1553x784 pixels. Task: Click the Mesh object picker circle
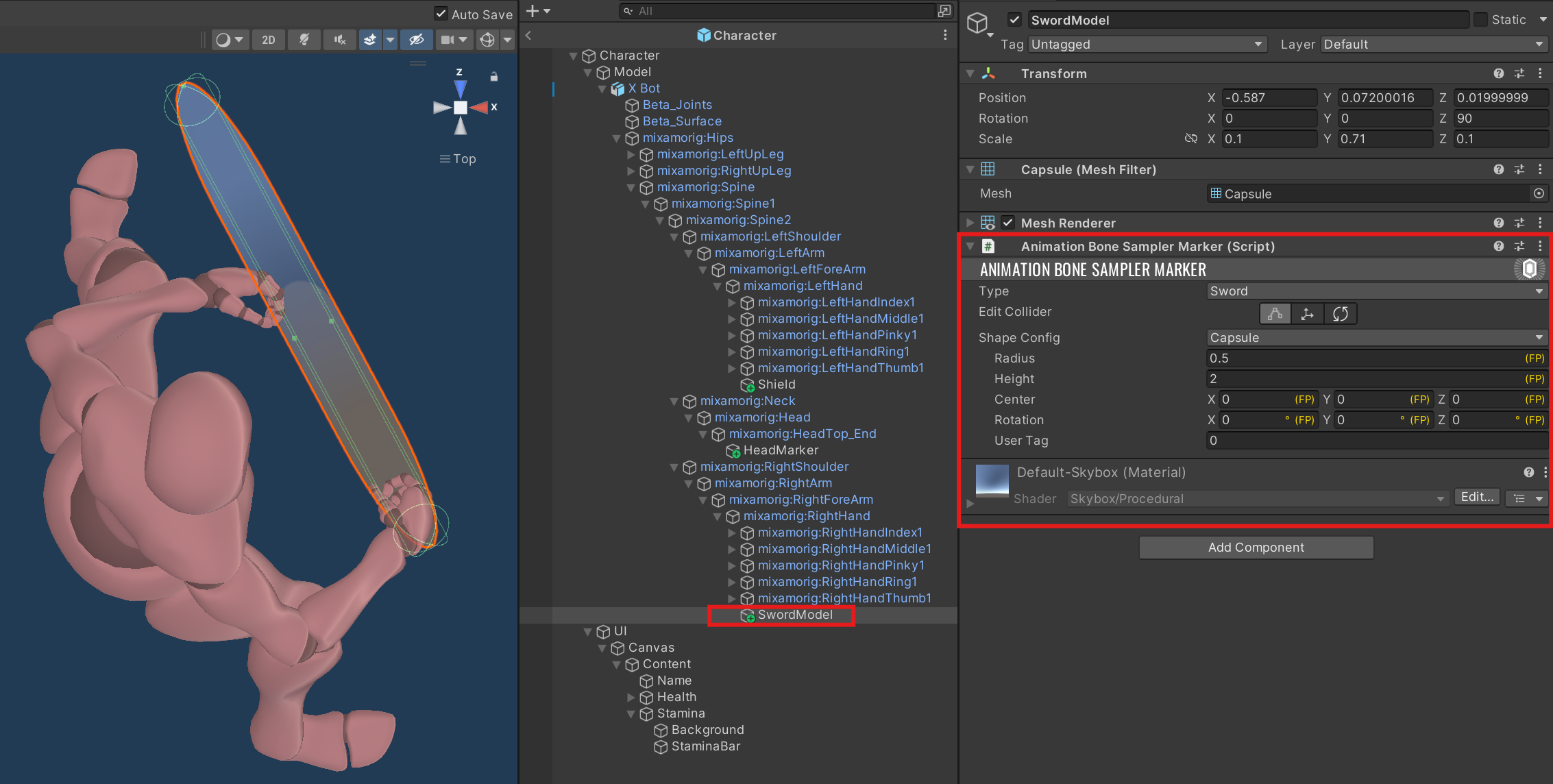(x=1539, y=194)
